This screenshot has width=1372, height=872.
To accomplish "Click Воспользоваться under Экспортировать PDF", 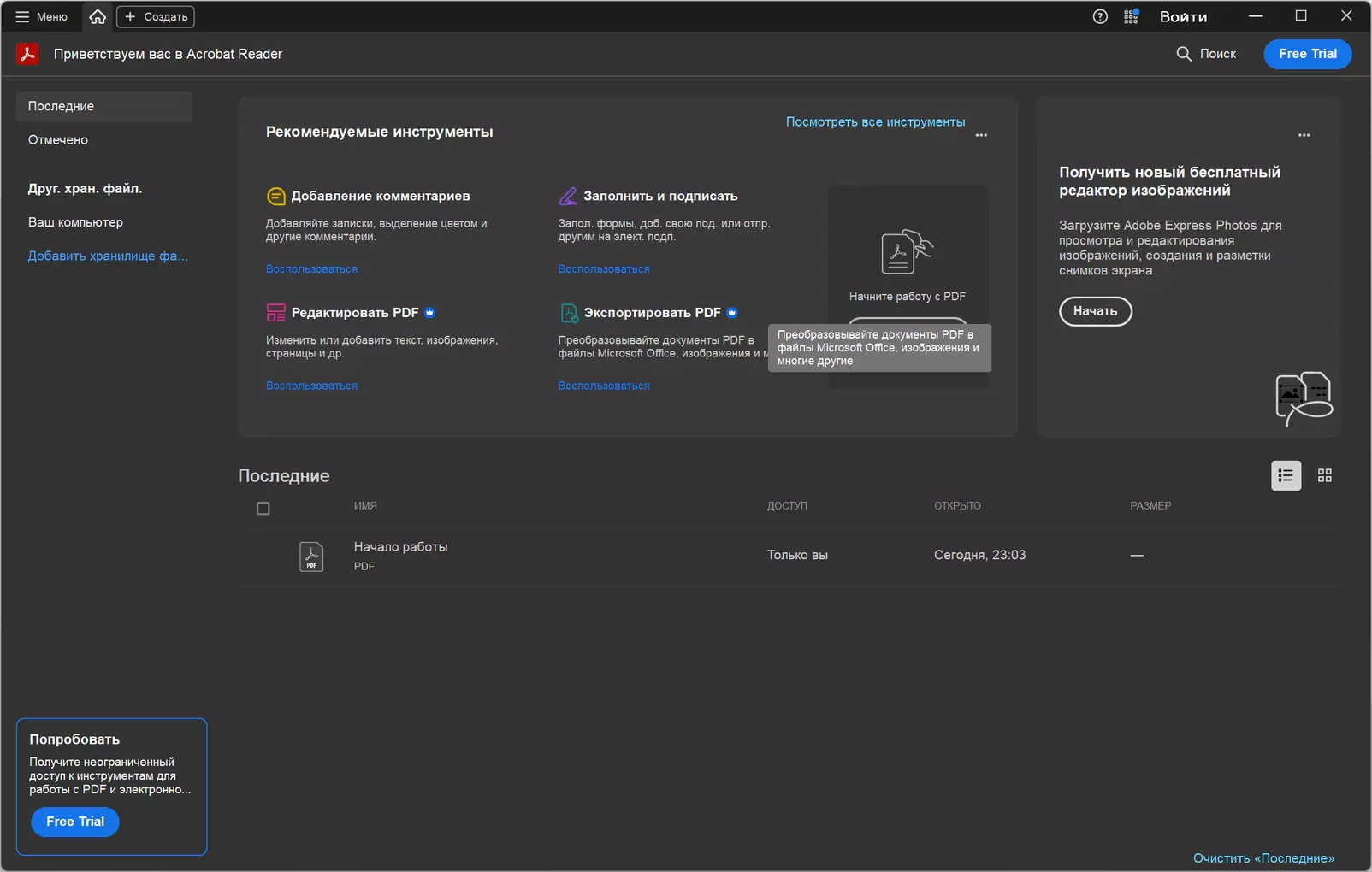I will coord(604,386).
